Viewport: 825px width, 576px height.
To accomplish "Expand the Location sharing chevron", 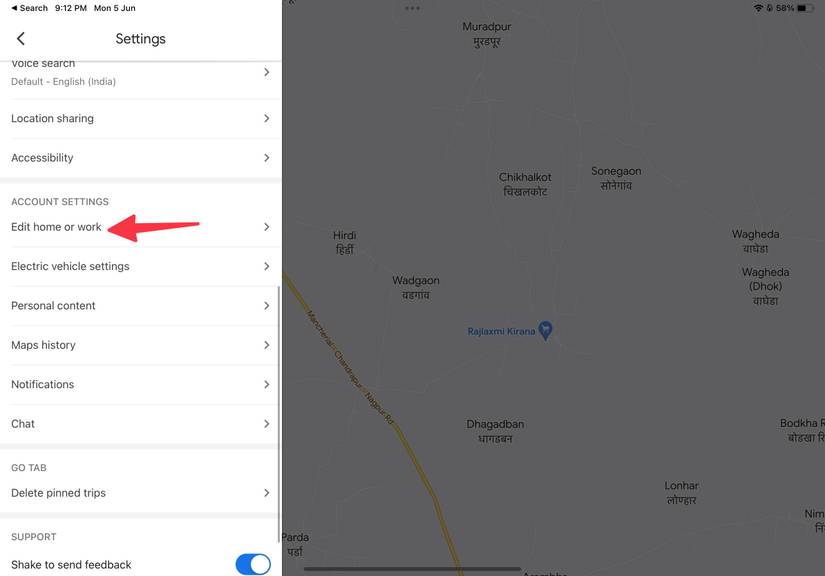I will click(x=267, y=118).
